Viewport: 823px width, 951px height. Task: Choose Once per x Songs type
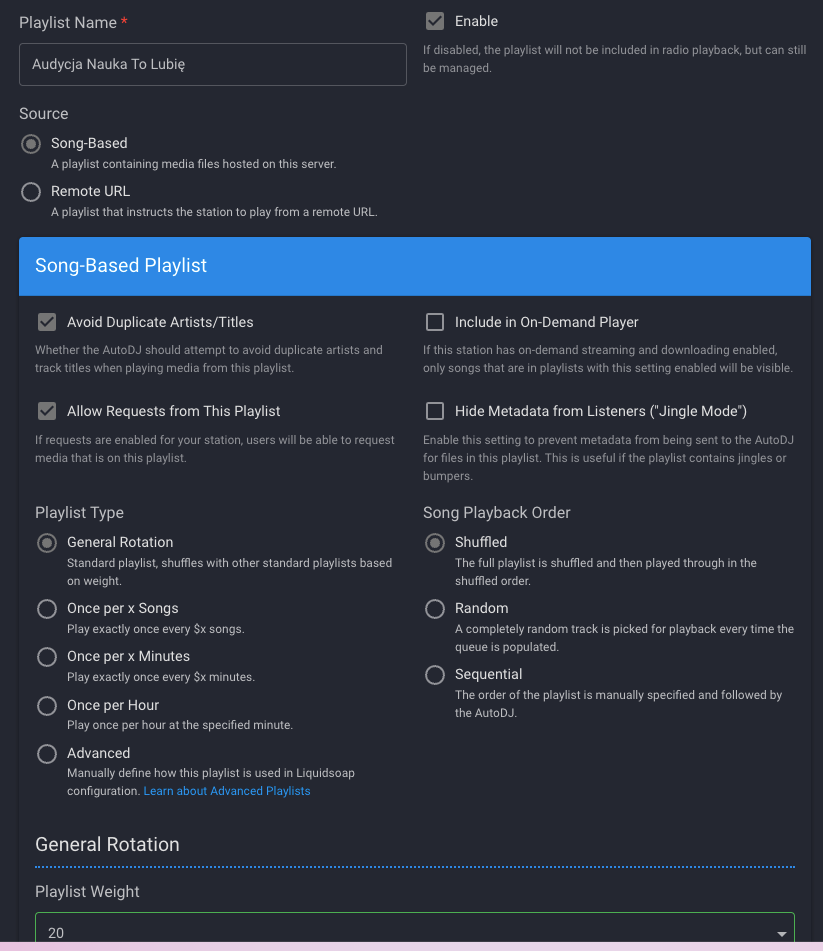coord(47,609)
